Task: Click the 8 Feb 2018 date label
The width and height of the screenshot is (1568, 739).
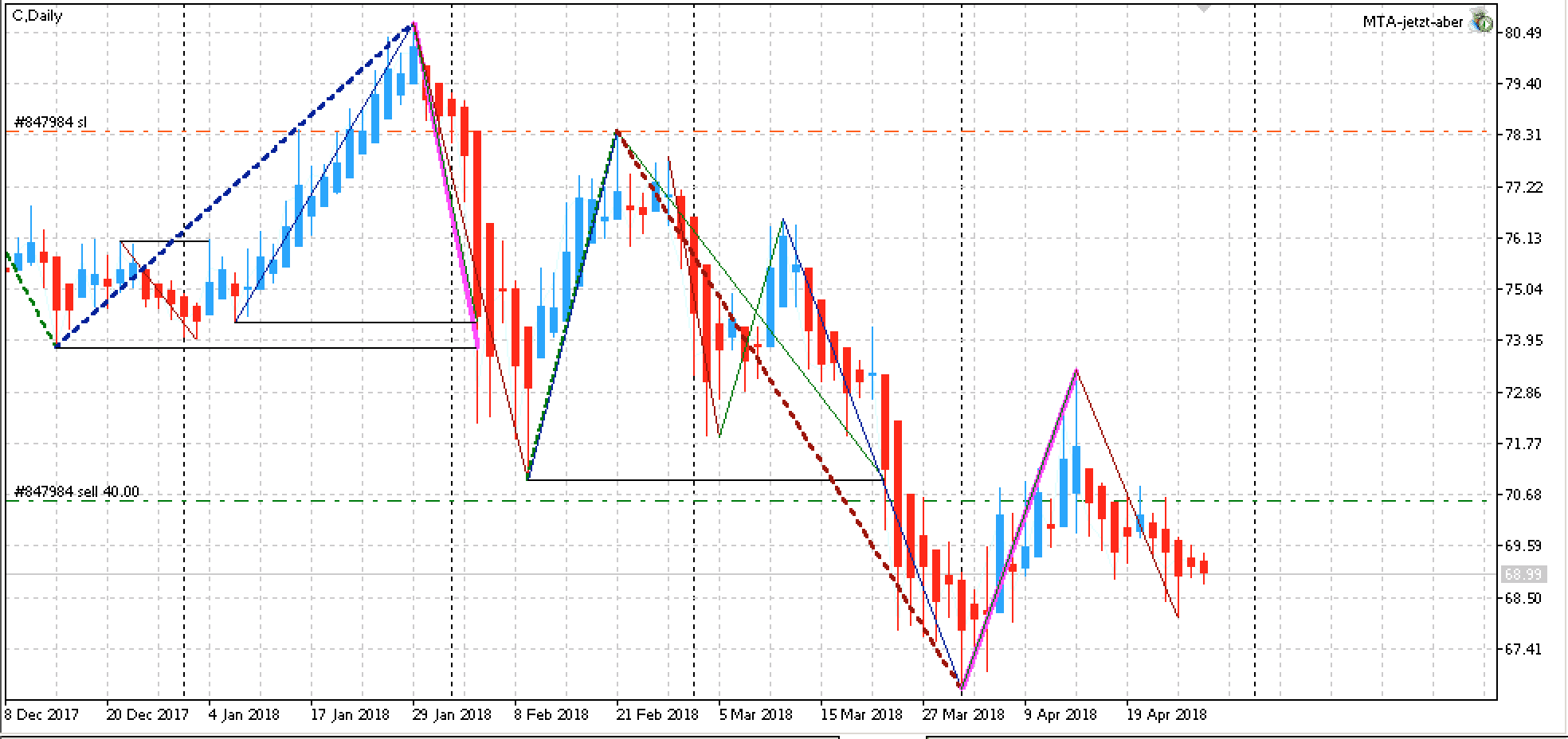Action: (x=551, y=714)
